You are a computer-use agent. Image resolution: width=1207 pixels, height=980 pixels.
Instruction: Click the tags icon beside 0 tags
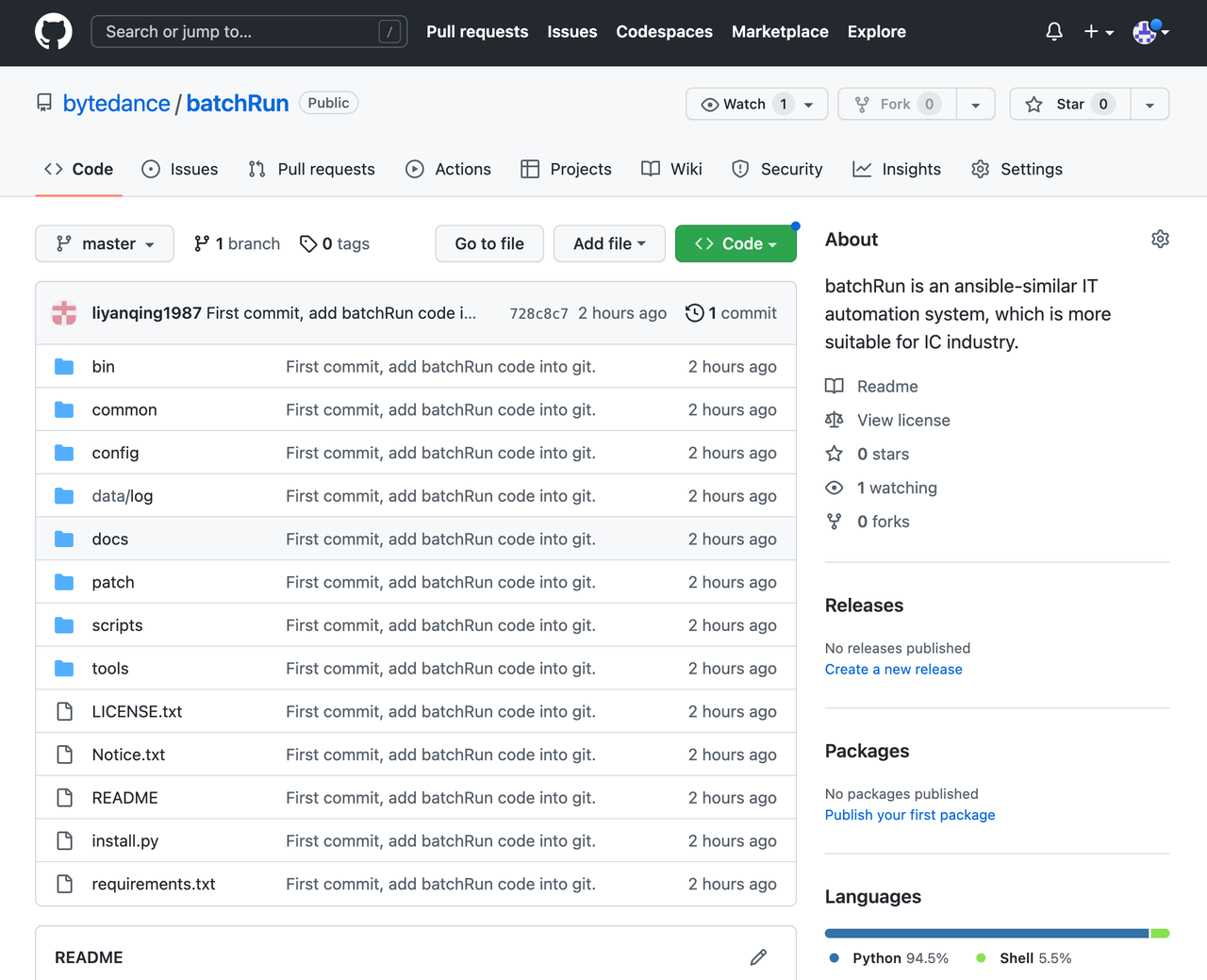308,244
